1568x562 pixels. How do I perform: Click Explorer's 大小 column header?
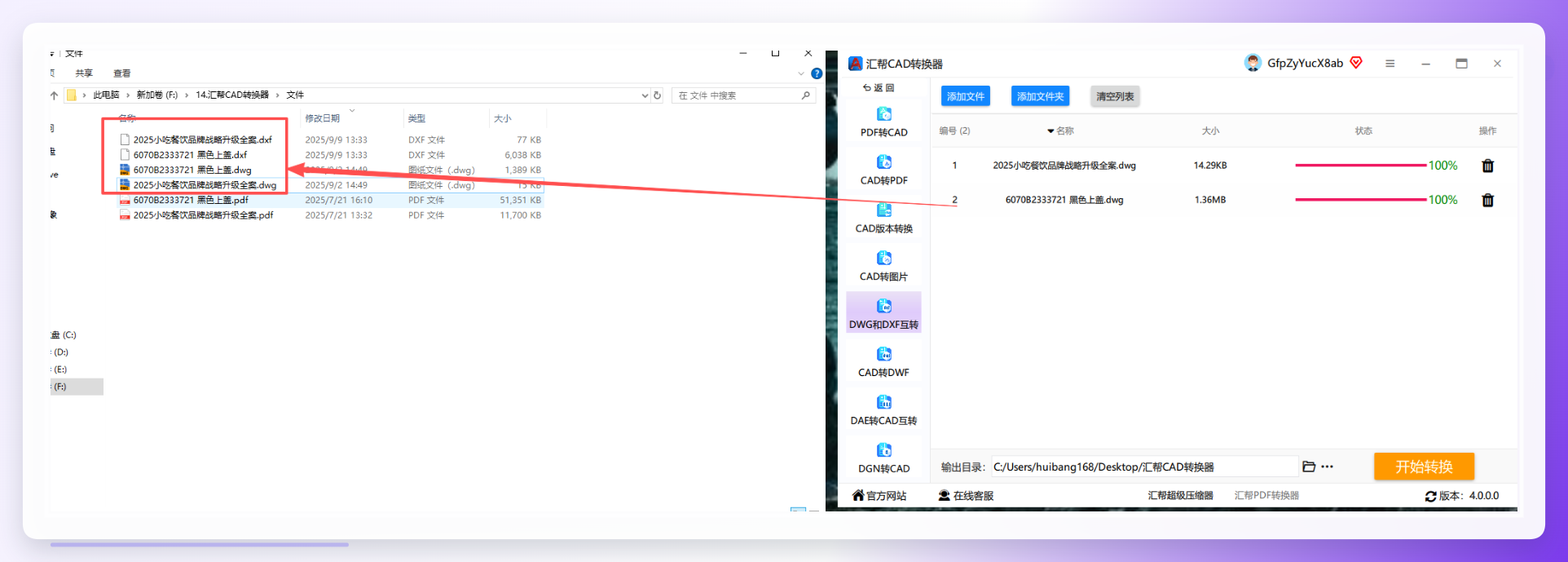coord(503,118)
